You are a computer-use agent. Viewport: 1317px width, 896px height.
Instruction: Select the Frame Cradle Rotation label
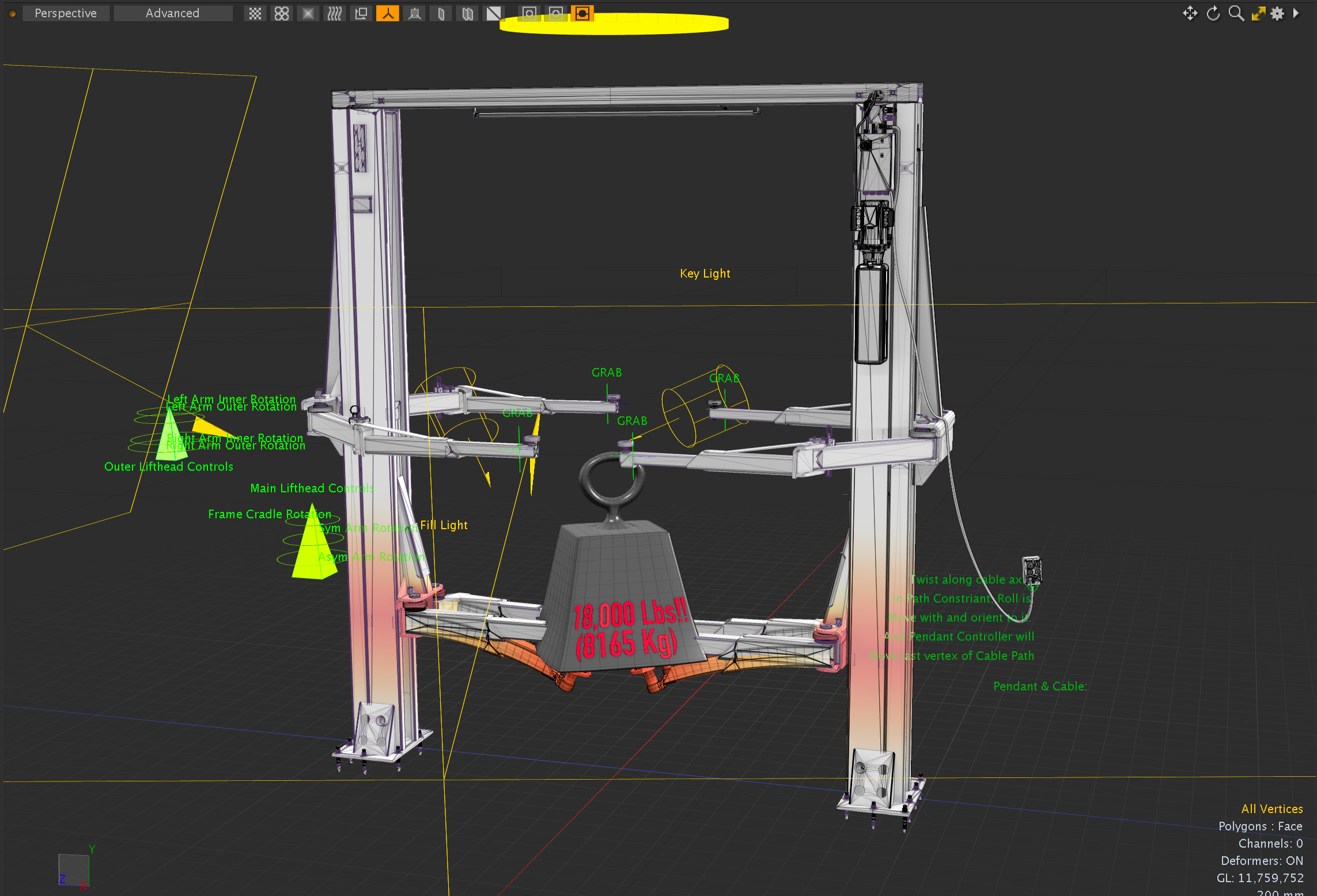pyautogui.click(x=270, y=514)
